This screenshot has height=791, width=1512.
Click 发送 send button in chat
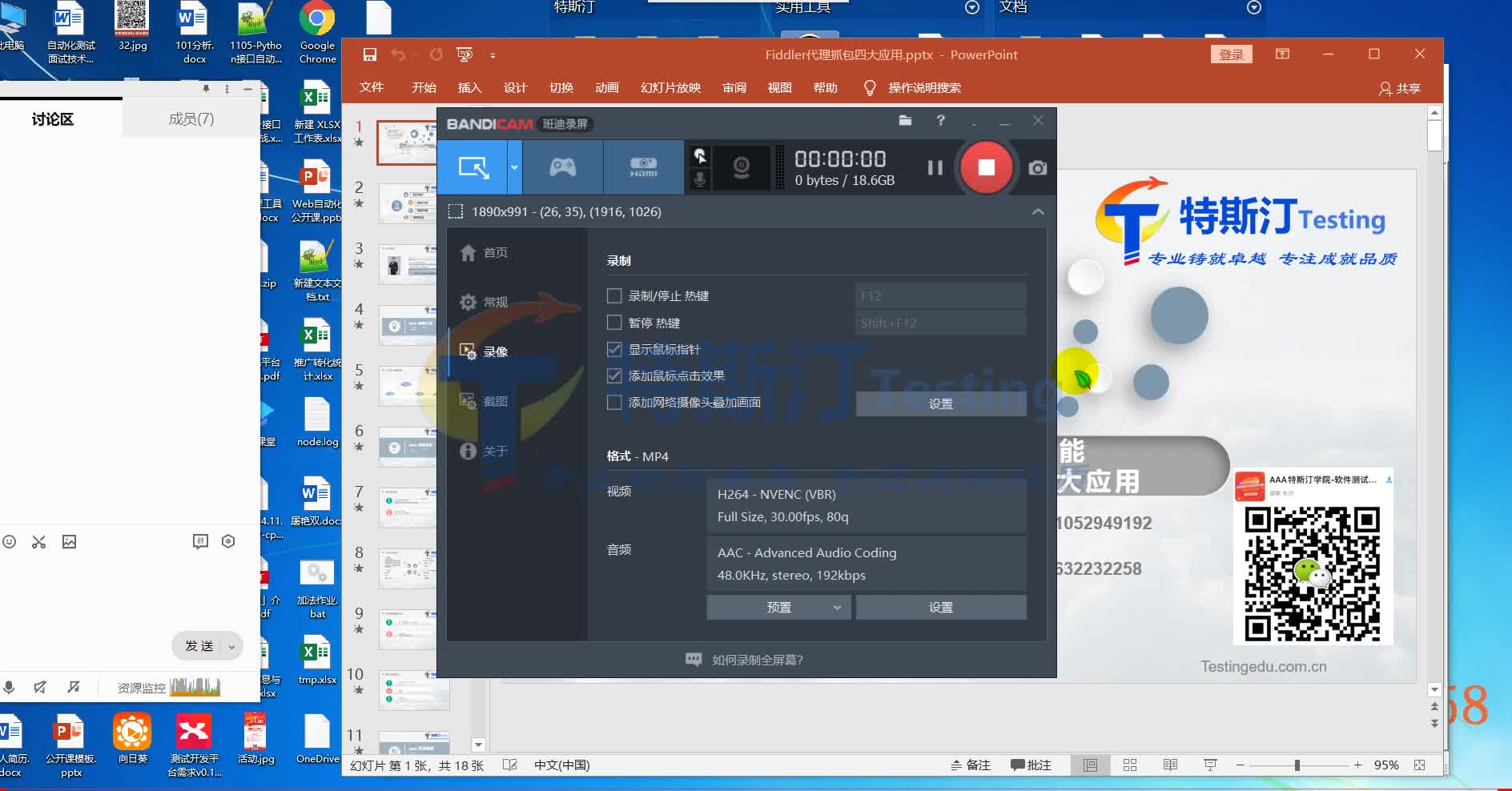pos(199,645)
